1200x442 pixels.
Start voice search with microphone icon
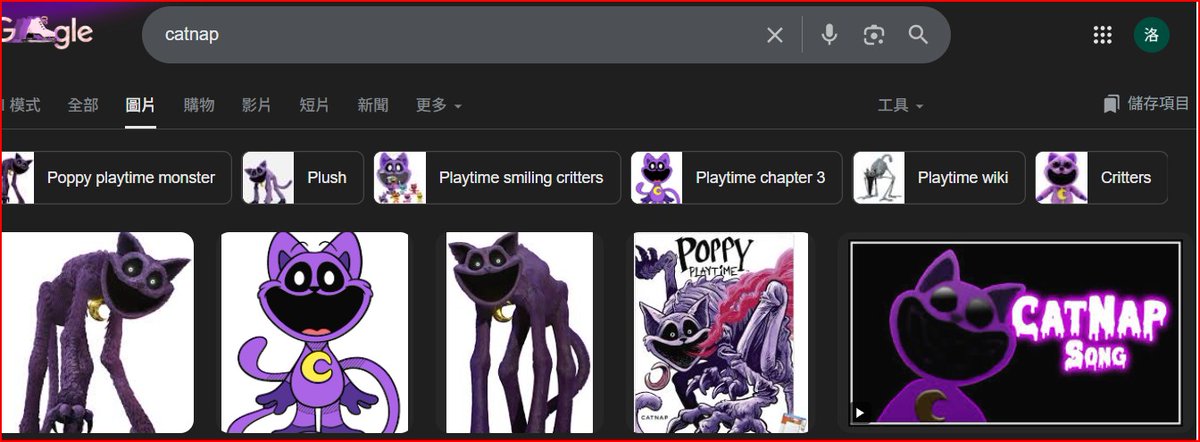pyautogui.click(x=829, y=35)
